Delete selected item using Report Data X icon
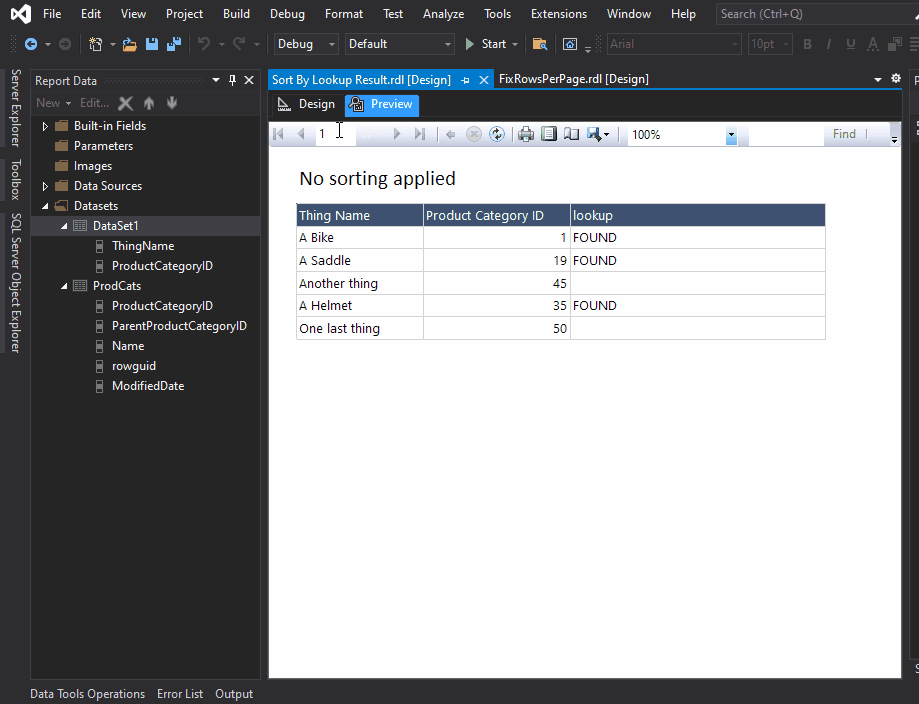Screen dimensions: 919x704 pyautogui.click(x=125, y=103)
